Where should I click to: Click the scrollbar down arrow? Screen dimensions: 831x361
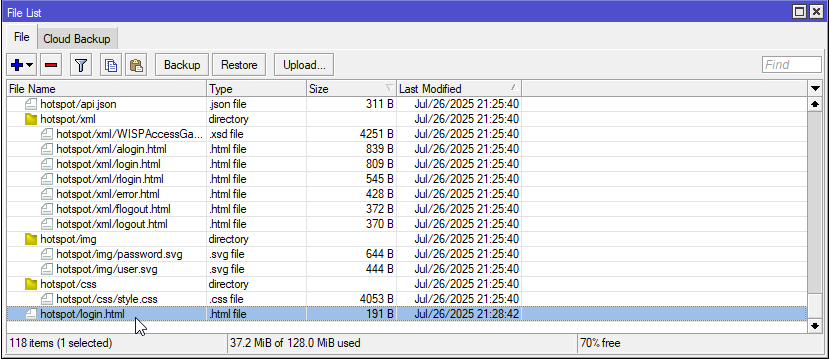pos(815,327)
